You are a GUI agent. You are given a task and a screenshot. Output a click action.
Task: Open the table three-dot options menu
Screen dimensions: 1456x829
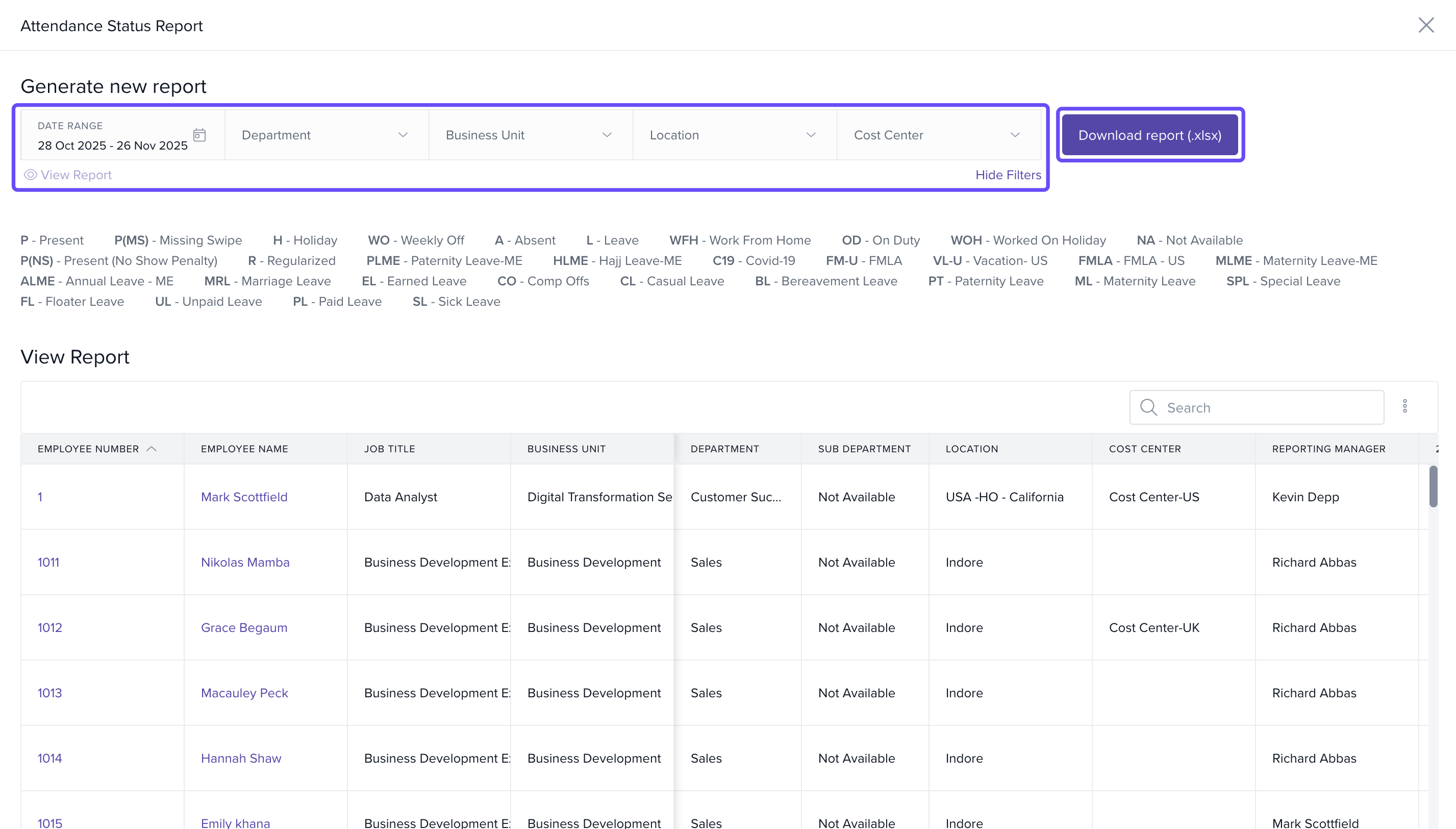(x=1405, y=406)
